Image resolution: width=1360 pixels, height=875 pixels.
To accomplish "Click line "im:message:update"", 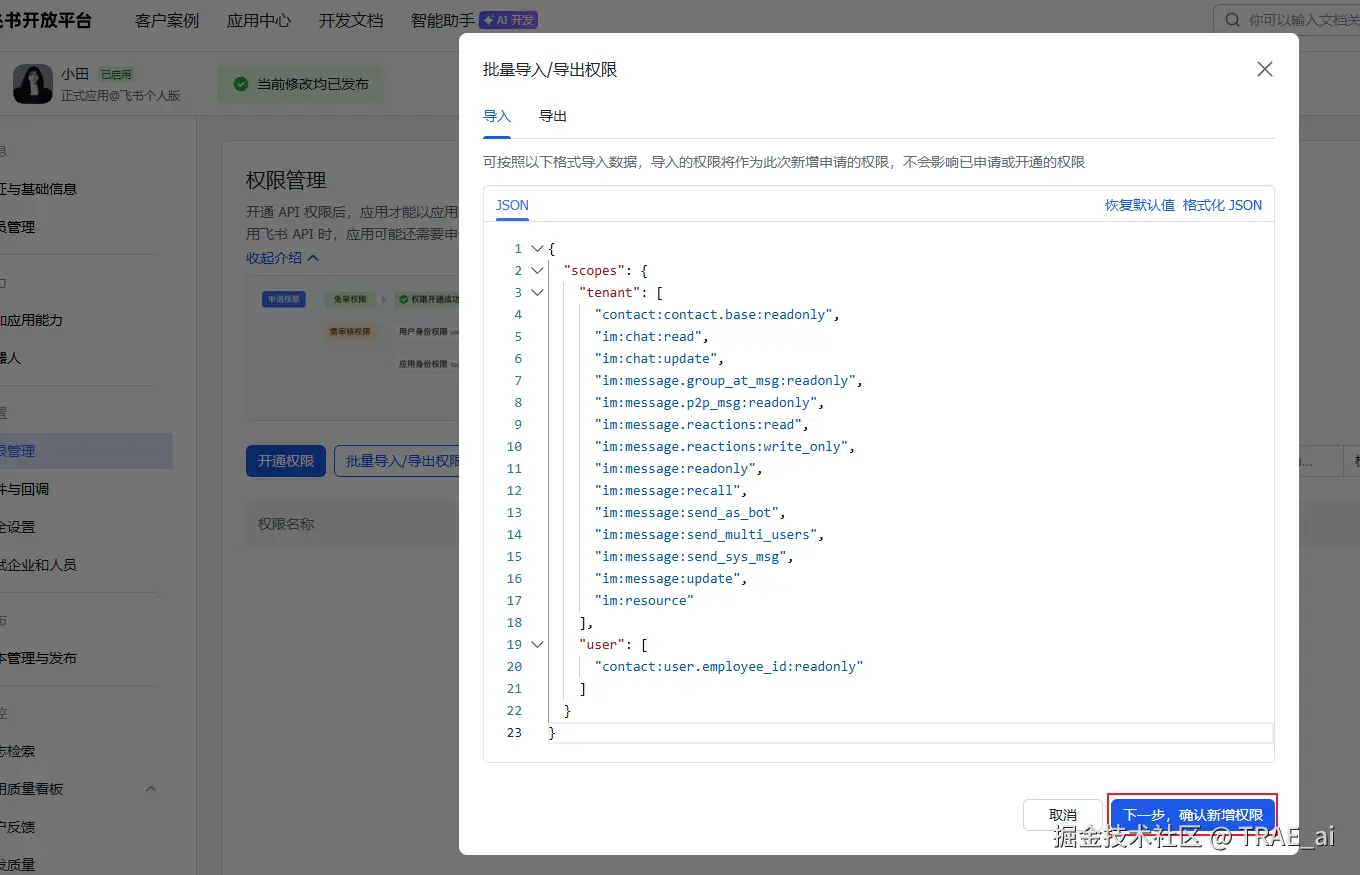I will pyautogui.click(x=666, y=579).
